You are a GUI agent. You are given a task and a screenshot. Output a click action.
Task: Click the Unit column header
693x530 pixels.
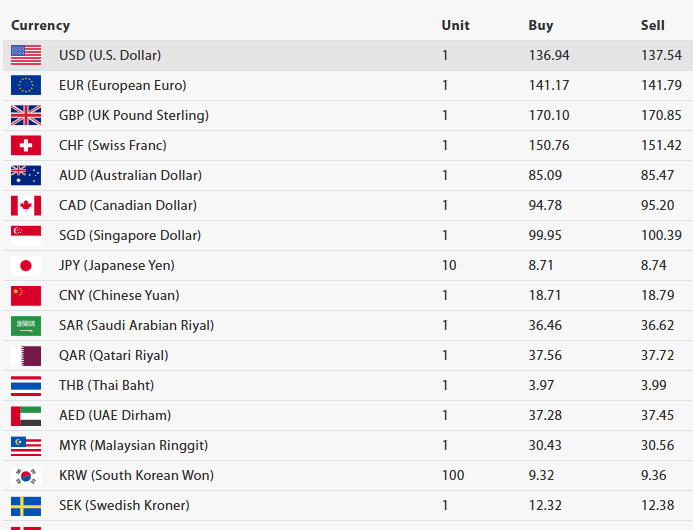point(455,25)
